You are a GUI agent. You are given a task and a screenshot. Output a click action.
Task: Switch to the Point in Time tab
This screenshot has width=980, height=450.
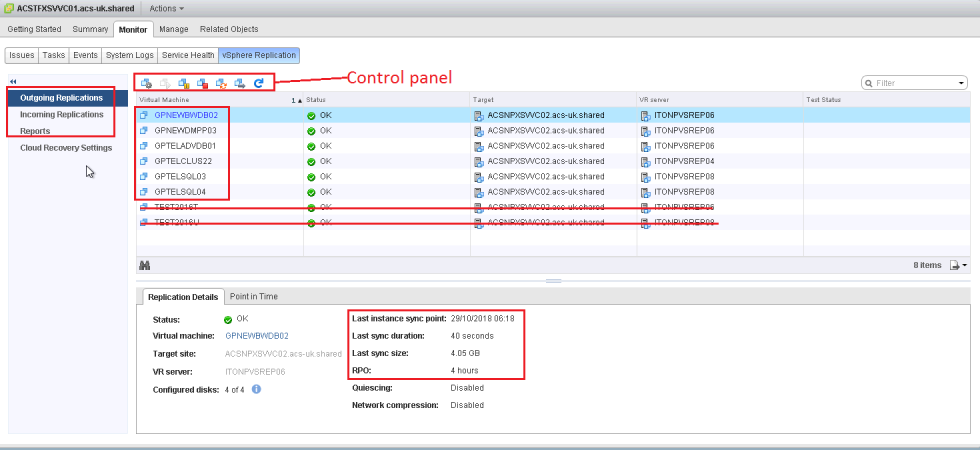point(254,296)
